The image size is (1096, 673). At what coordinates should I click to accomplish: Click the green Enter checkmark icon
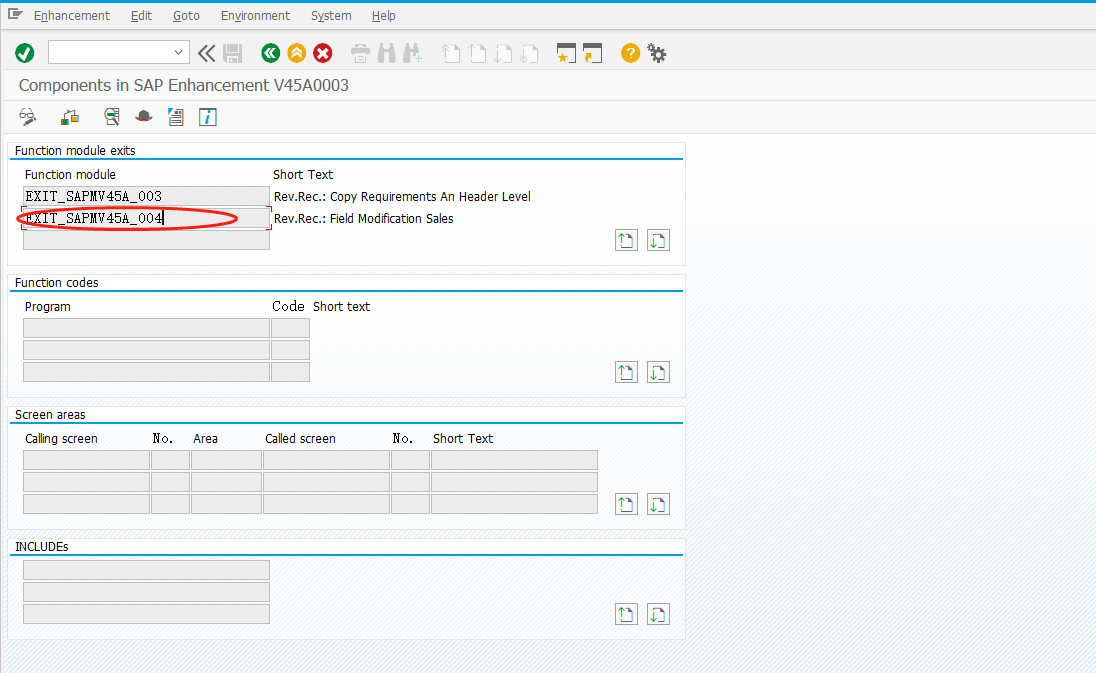[24, 53]
